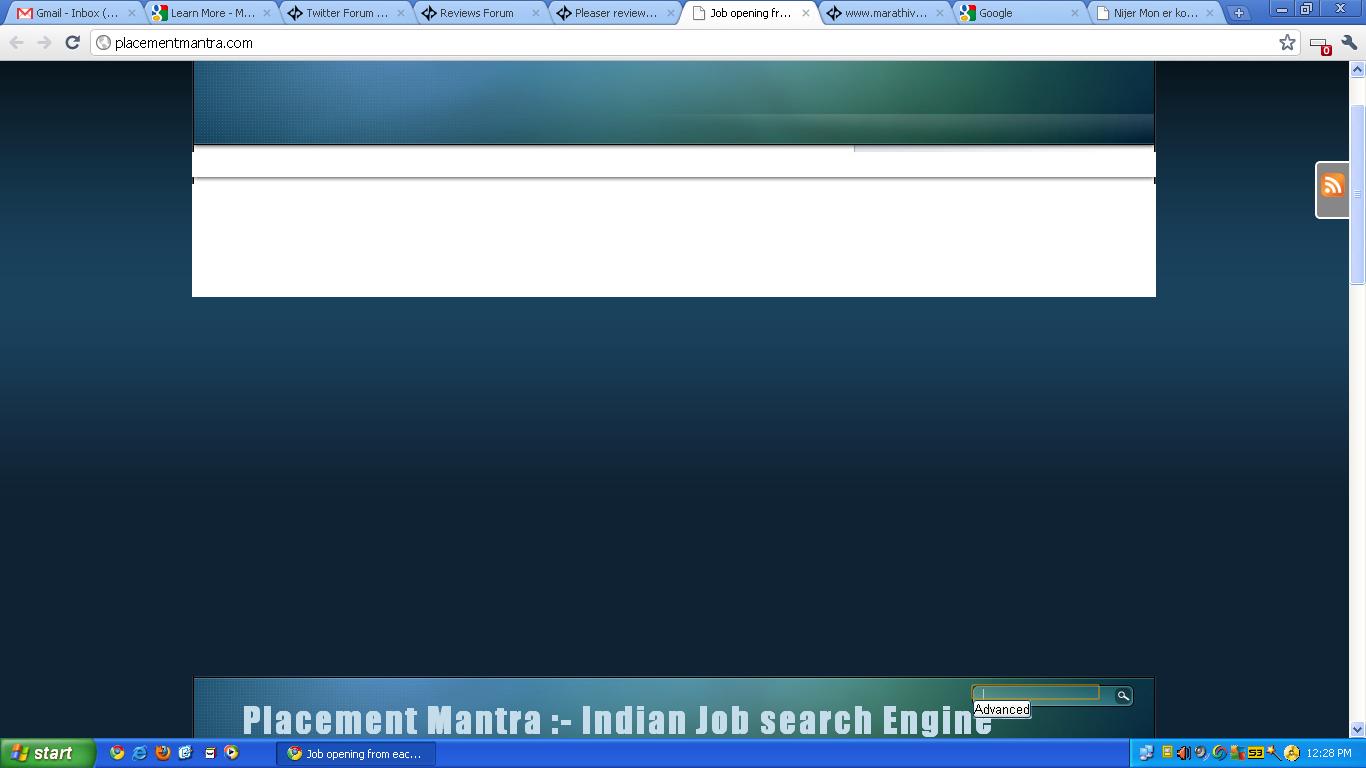Bookmark this page with the star
The width and height of the screenshot is (1366, 768).
click(1287, 42)
